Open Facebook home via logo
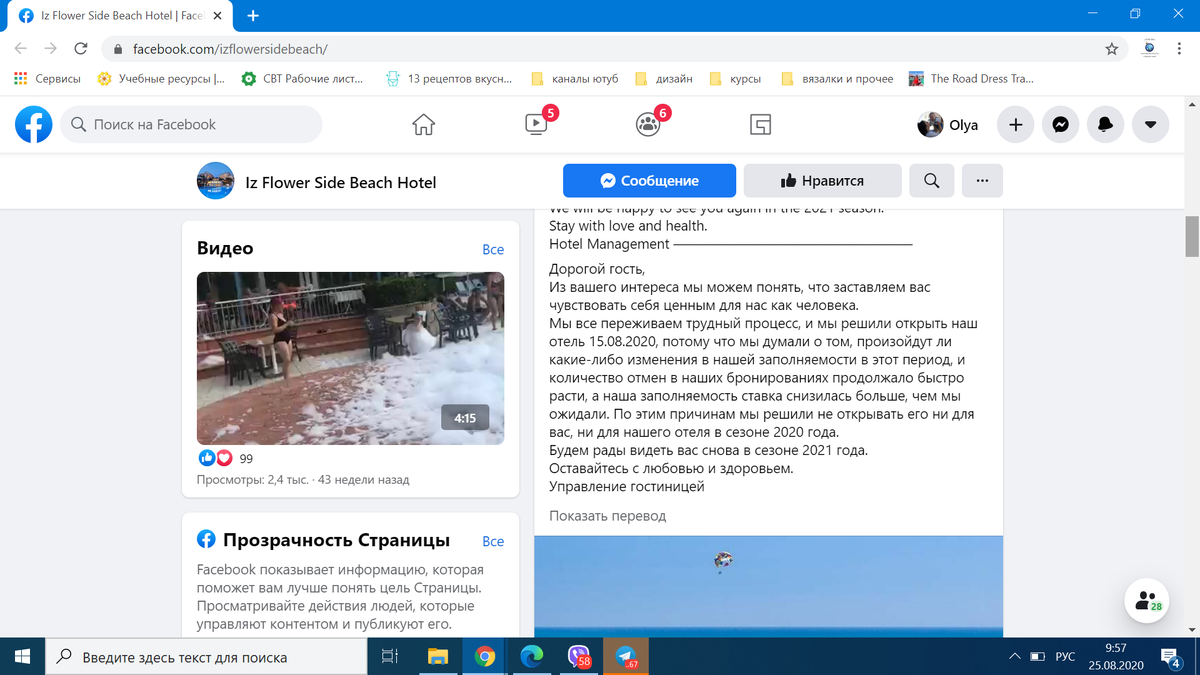 pos(34,125)
